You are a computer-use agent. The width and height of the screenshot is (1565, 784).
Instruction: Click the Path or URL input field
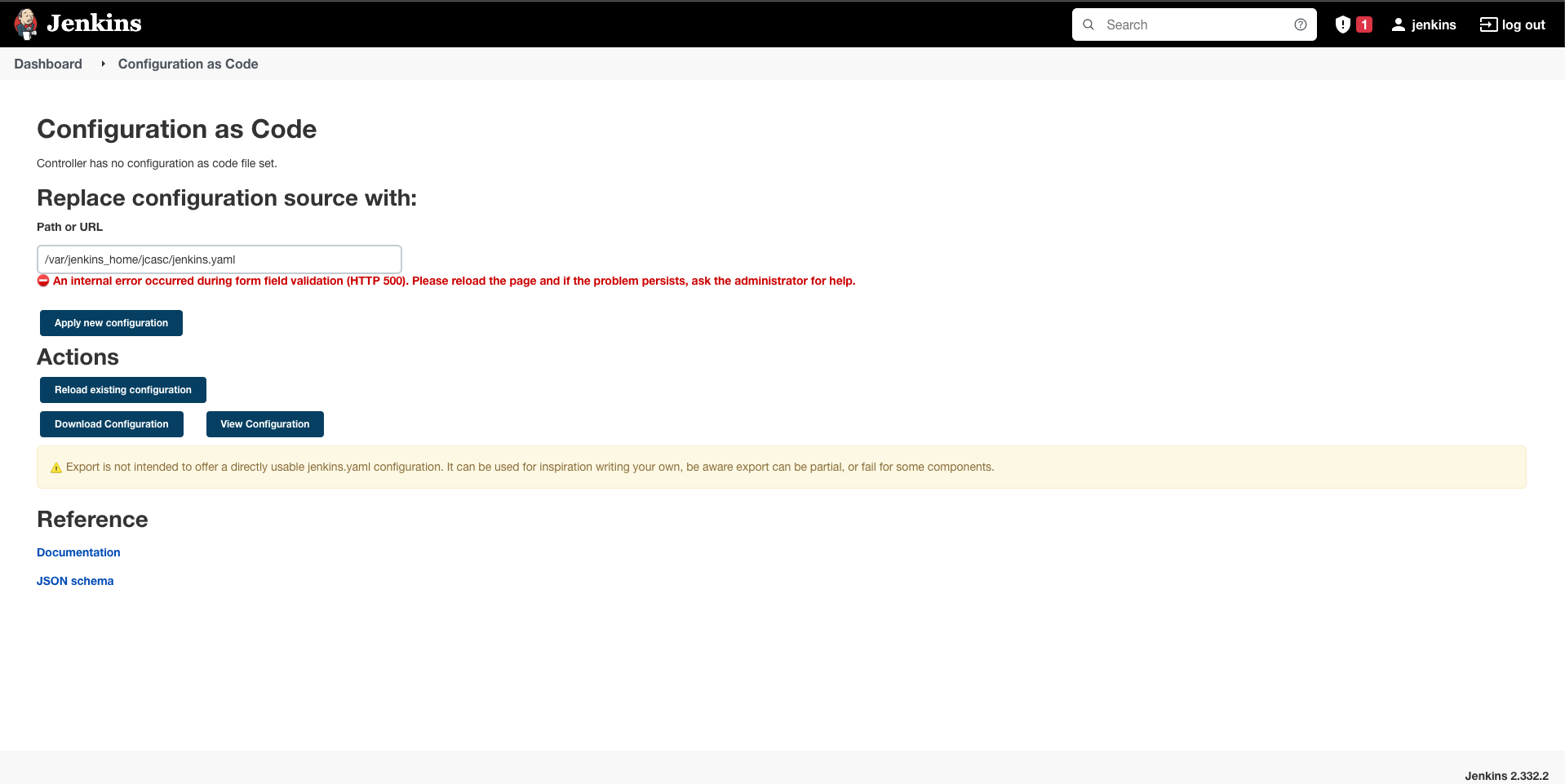(x=219, y=259)
